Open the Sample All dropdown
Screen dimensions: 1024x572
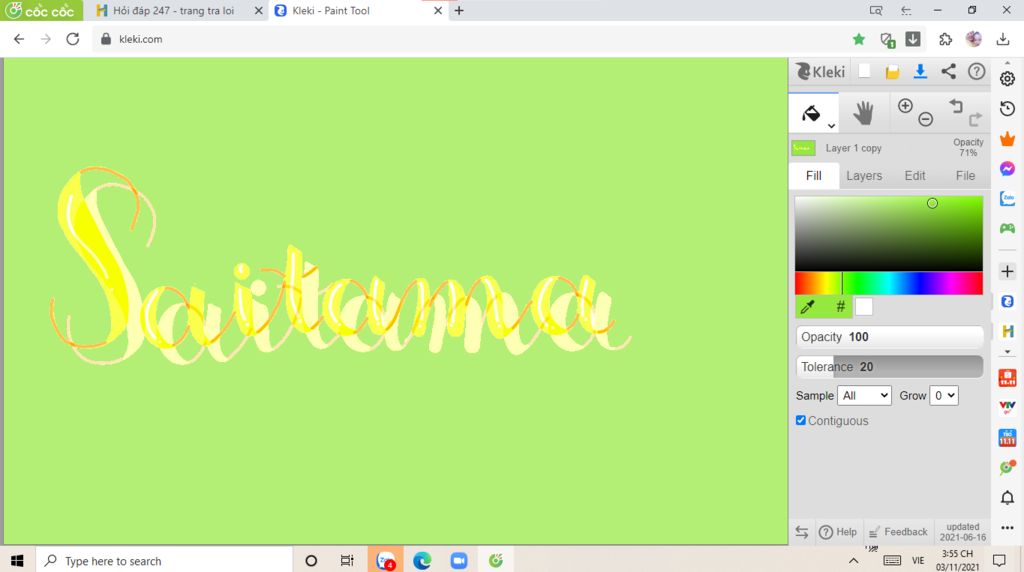tap(864, 396)
